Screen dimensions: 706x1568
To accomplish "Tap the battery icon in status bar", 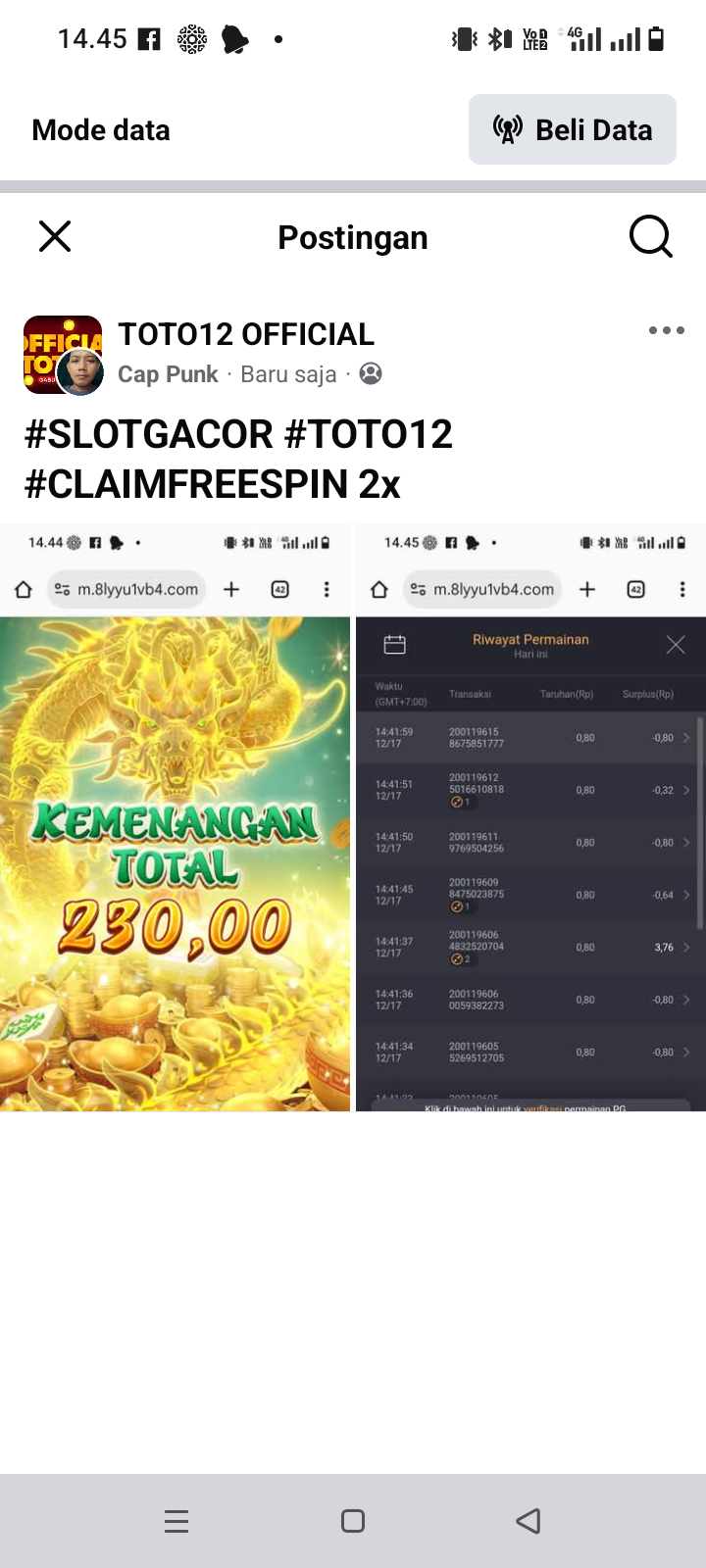I will coord(657,39).
